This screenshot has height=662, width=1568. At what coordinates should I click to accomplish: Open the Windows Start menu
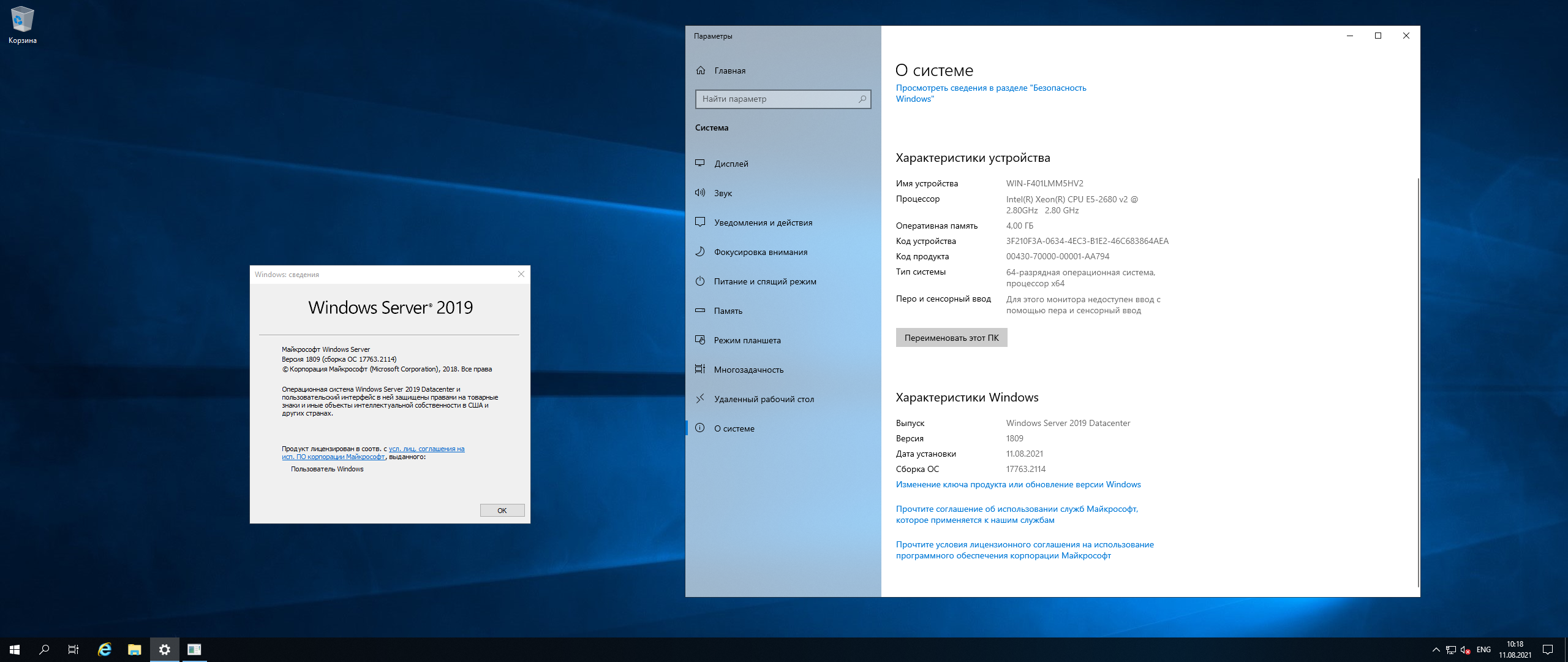coord(15,650)
